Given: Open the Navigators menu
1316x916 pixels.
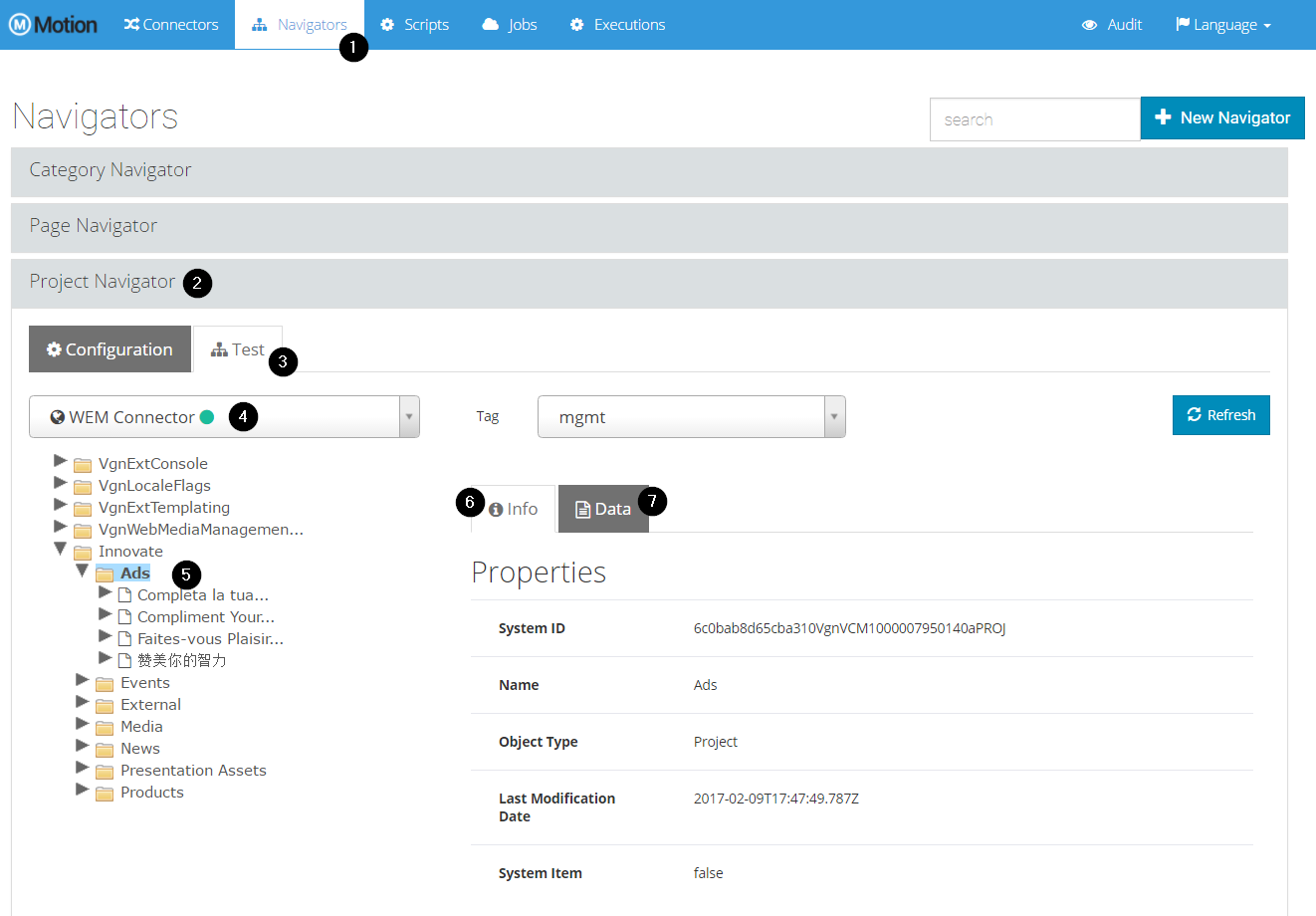Looking at the screenshot, I should tap(300, 25).
